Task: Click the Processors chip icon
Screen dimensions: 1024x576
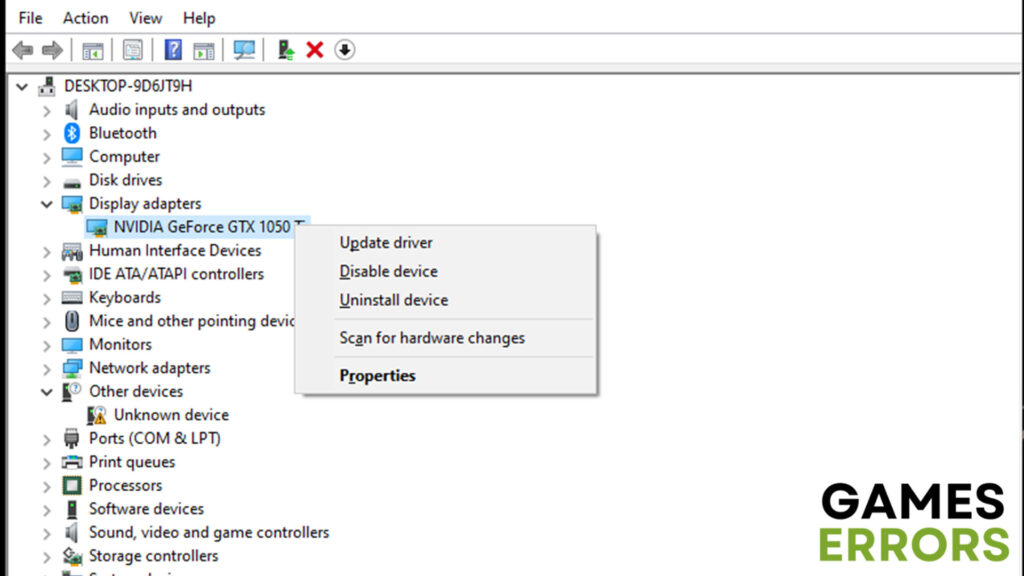Action: pos(72,486)
